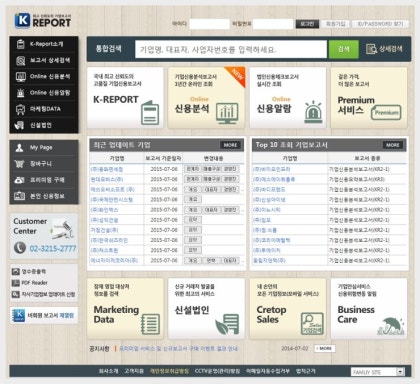
Task: Click the 상세검색 icon in search bar
Action: point(371,49)
